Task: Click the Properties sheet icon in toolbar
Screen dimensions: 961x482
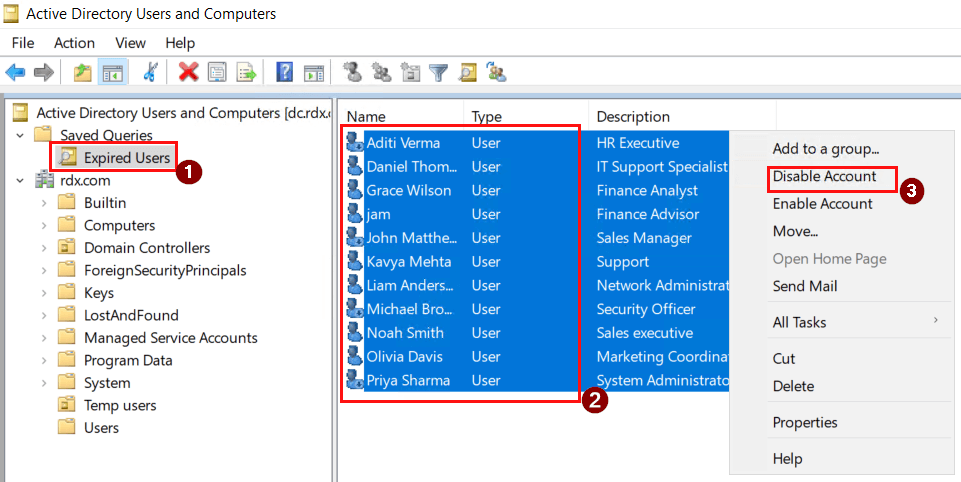Action: click(218, 74)
